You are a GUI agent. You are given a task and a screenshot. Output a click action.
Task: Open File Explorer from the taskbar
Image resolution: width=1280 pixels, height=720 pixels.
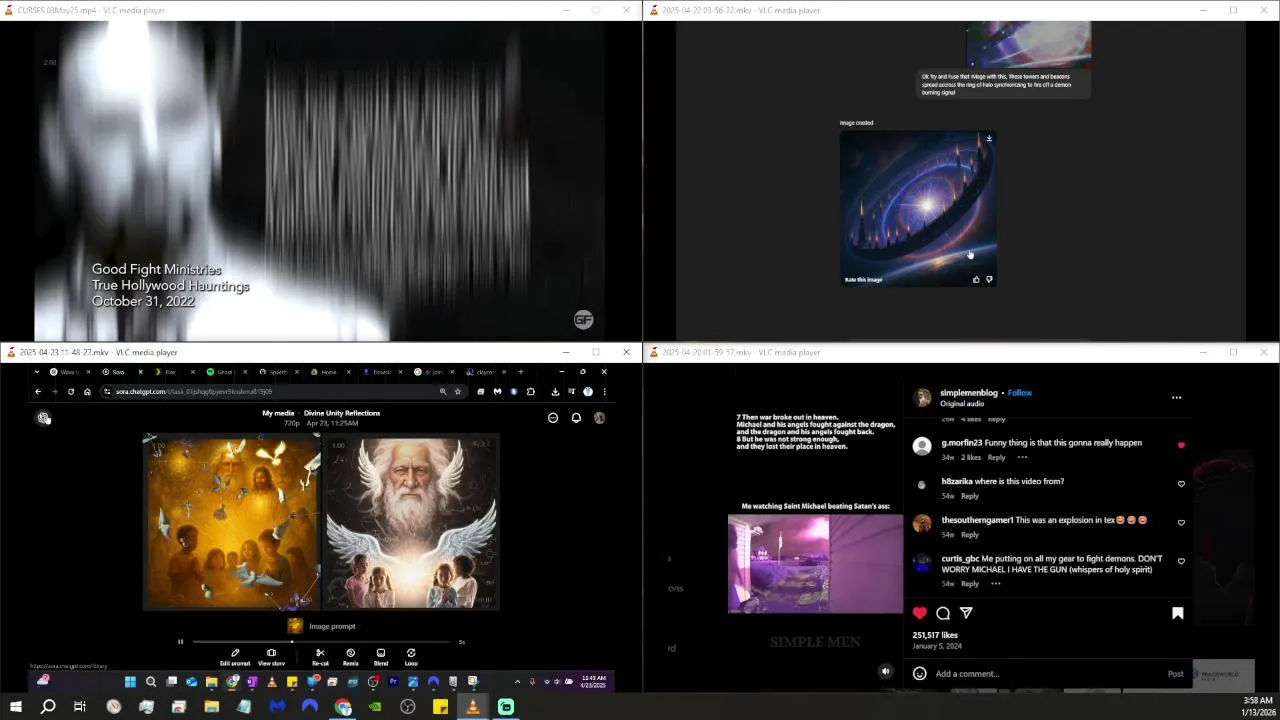211,707
